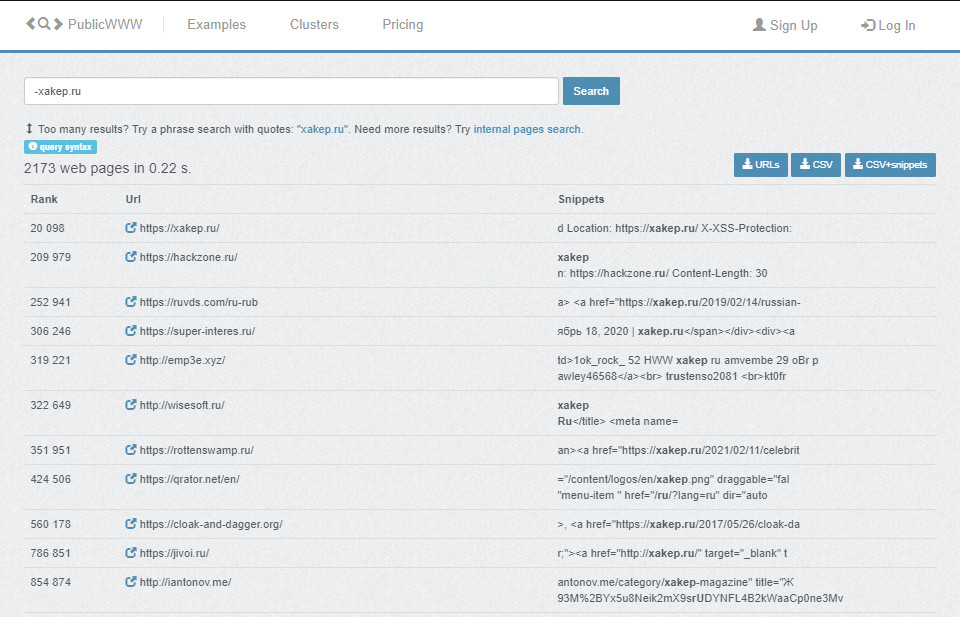Image resolution: width=960 pixels, height=617 pixels.
Task: Click the Sign Up user icon
Action: point(759,24)
